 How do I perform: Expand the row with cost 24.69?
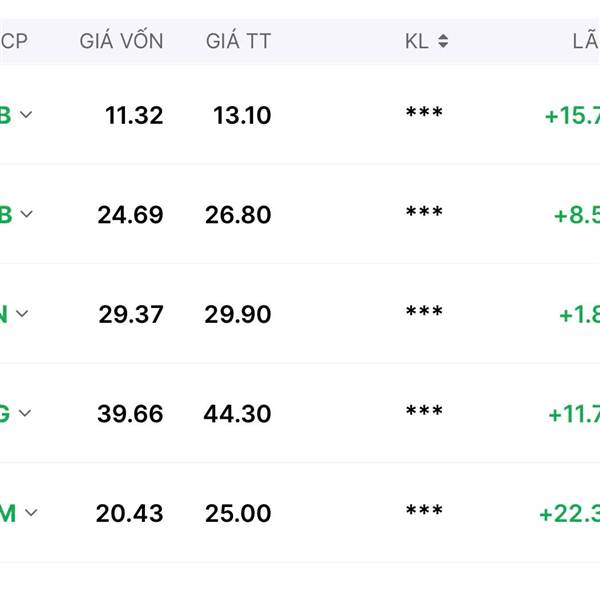(x=26, y=214)
